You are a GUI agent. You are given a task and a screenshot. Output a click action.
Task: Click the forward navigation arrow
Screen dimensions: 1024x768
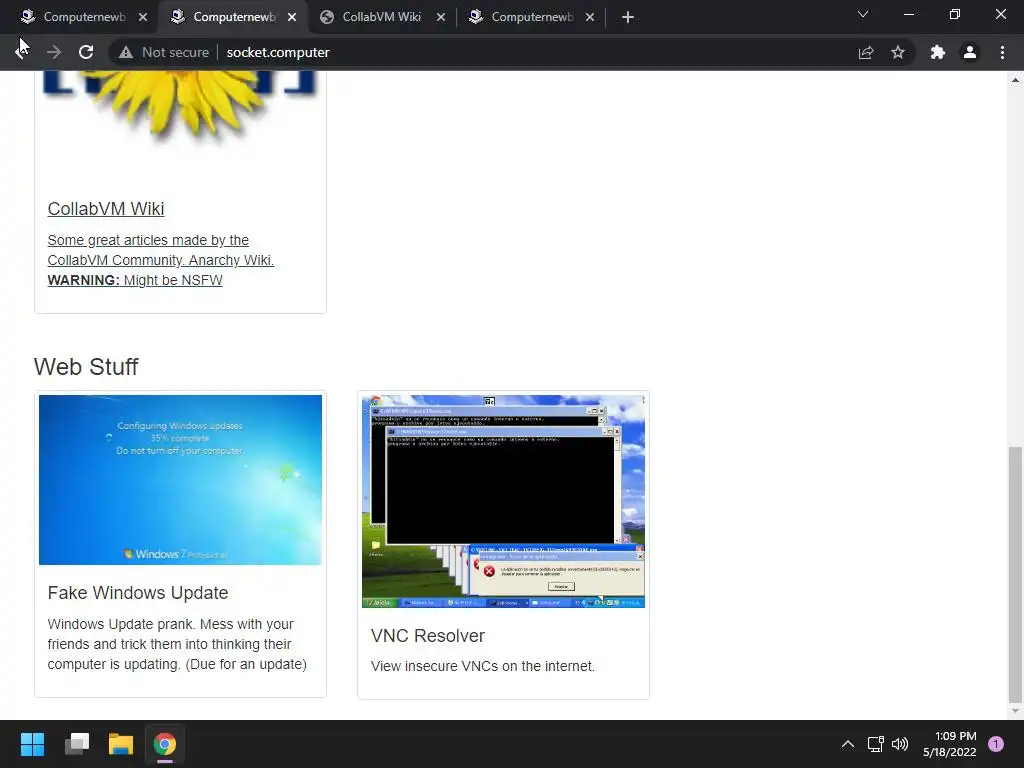54,52
